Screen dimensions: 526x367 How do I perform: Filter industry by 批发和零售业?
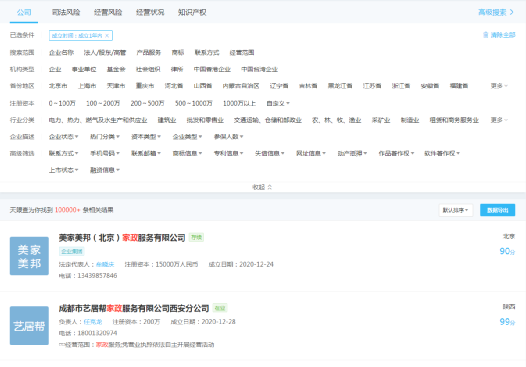pos(205,120)
